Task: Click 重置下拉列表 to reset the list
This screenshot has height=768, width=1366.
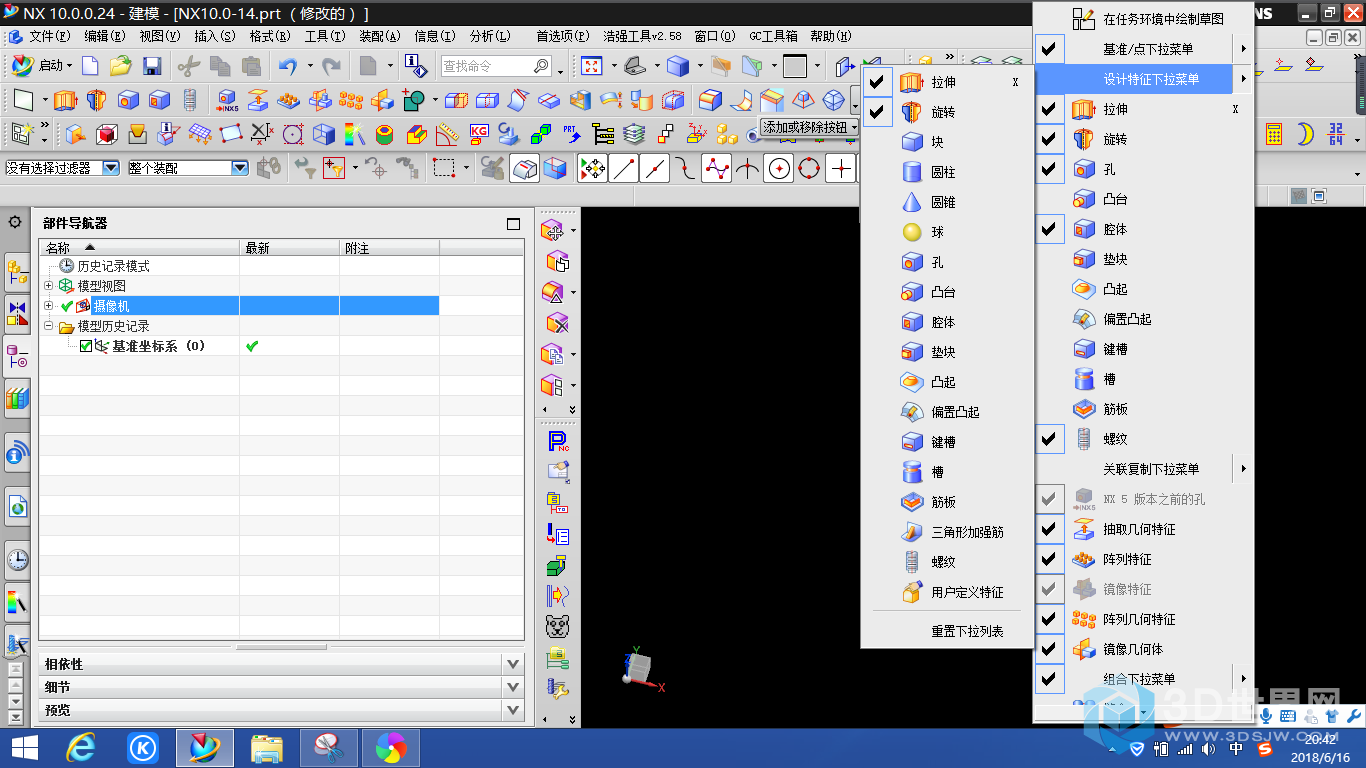Action: (x=967, y=631)
